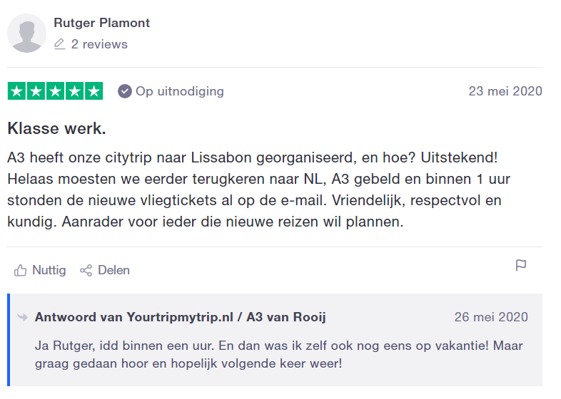
Task: Click the reply date 26 mei 2020
Action: pos(491,317)
